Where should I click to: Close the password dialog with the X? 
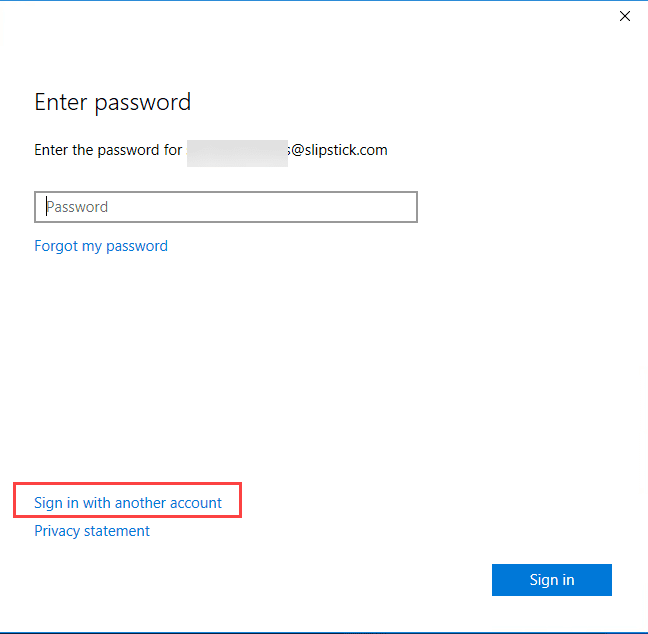point(625,16)
